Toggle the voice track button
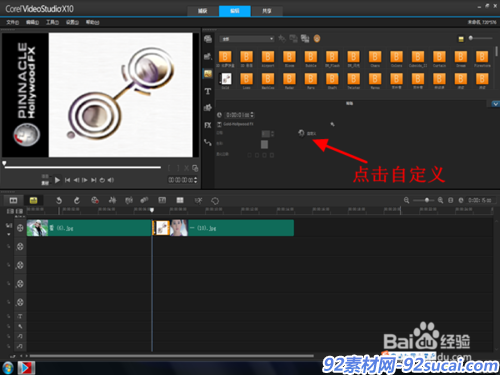The width and height of the screenshot is (500, 375). (20, 326)
